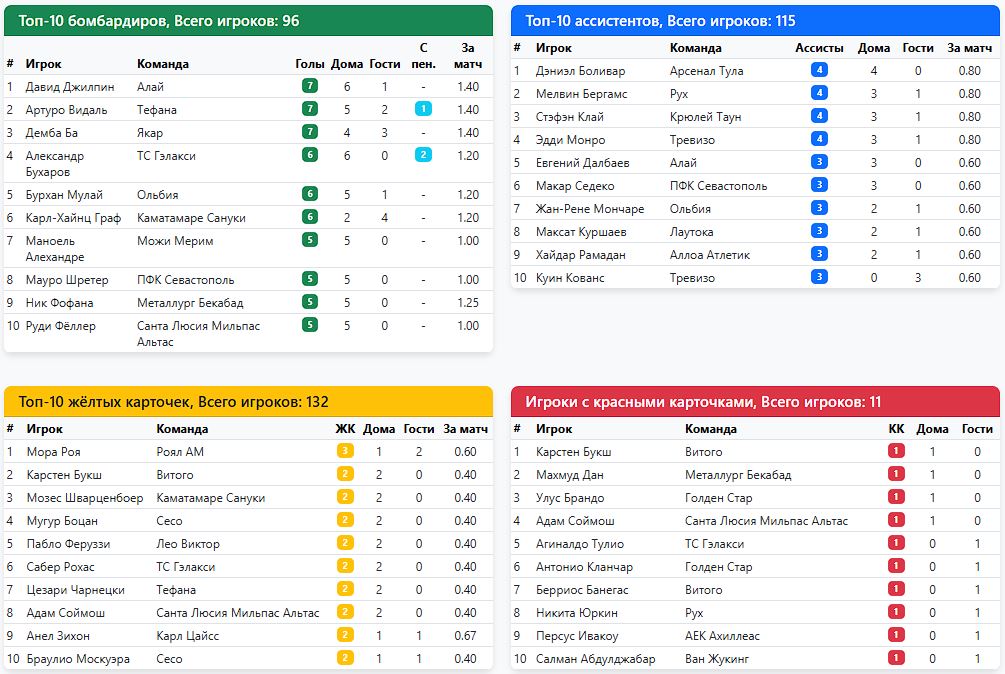Click the Топ-10 ассистентов panel header
The image size is (1005, 674).
(755, 21)
